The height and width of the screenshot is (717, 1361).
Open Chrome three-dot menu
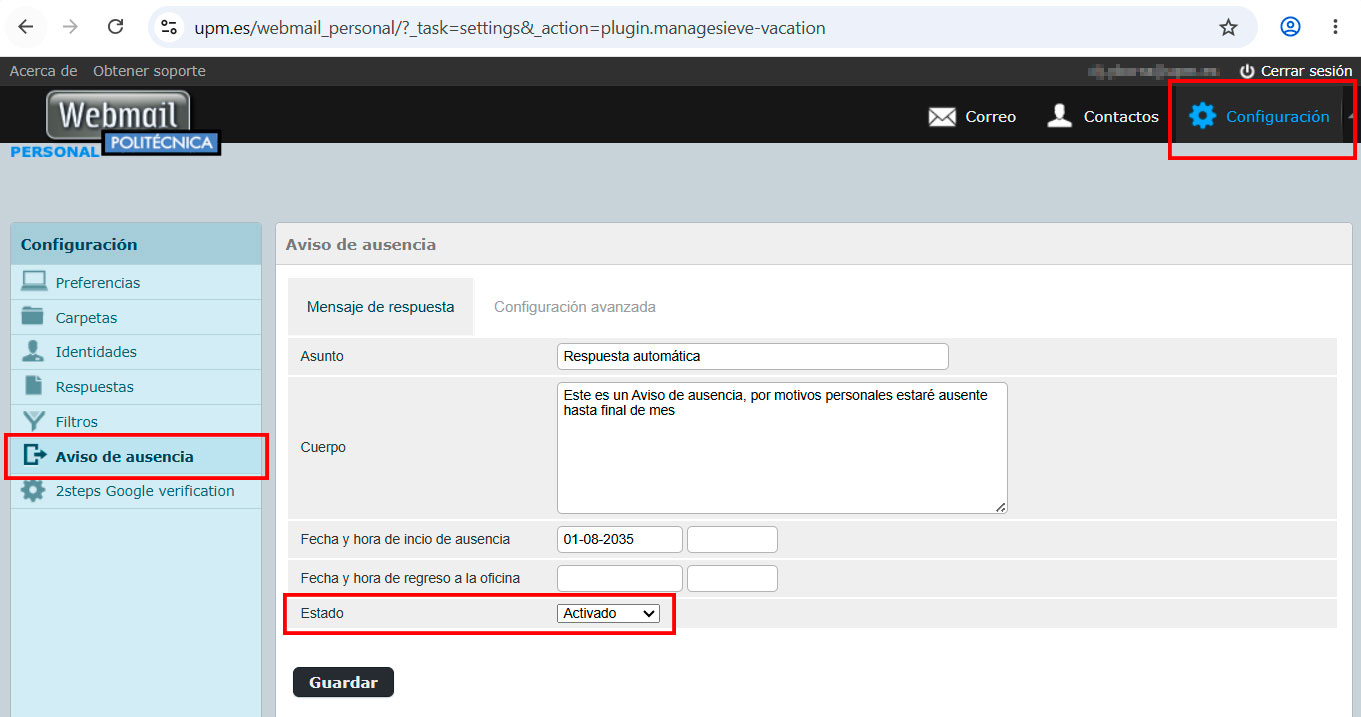pos(1336,27)
